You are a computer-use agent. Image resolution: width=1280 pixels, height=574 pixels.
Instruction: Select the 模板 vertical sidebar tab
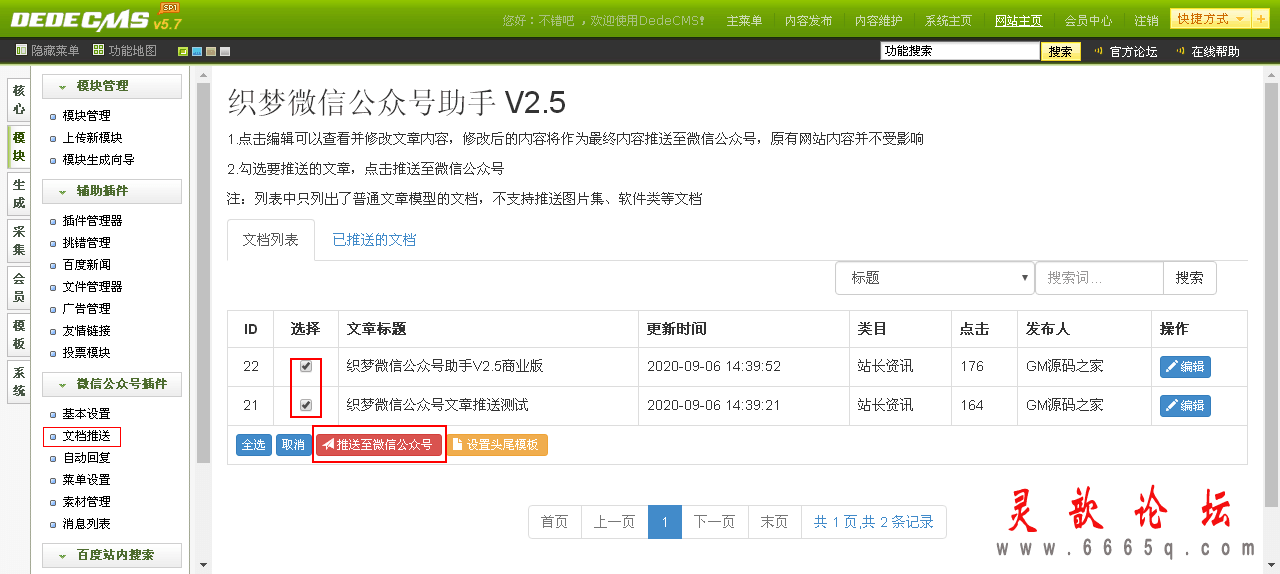pos(19,335)
